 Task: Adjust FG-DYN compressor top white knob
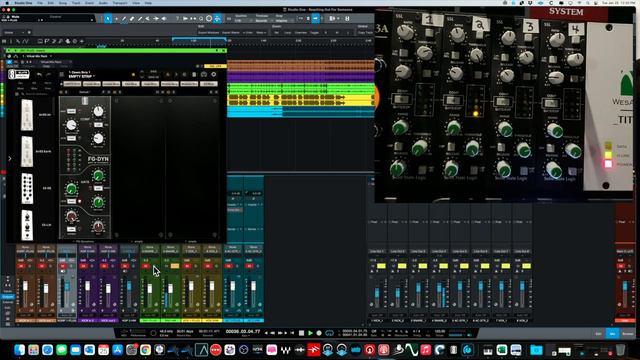pos(98,111)
